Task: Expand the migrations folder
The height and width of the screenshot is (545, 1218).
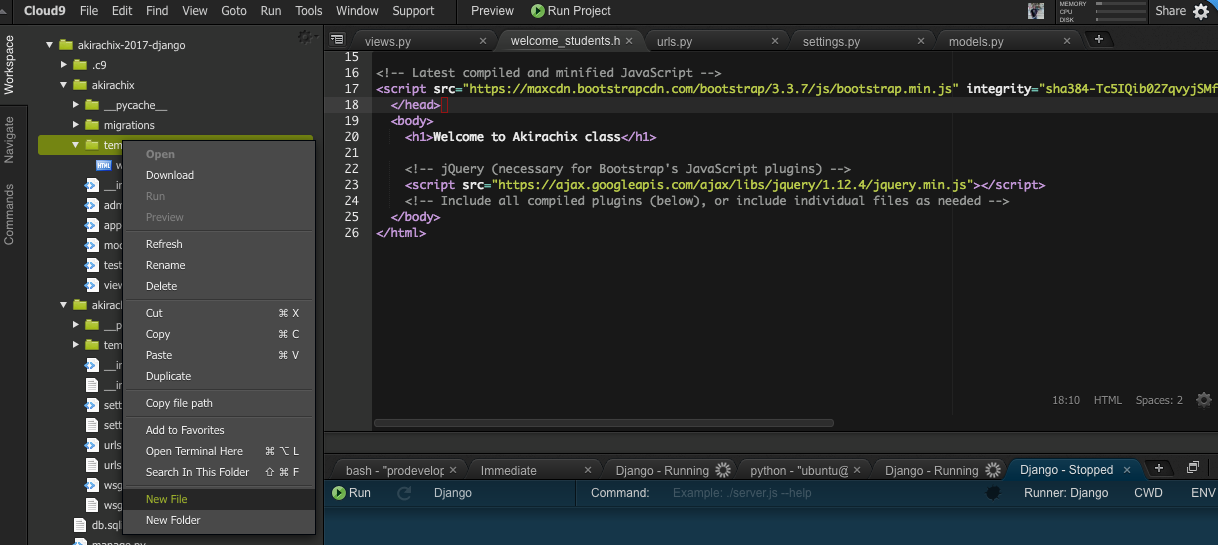Action: pos(76,125)
